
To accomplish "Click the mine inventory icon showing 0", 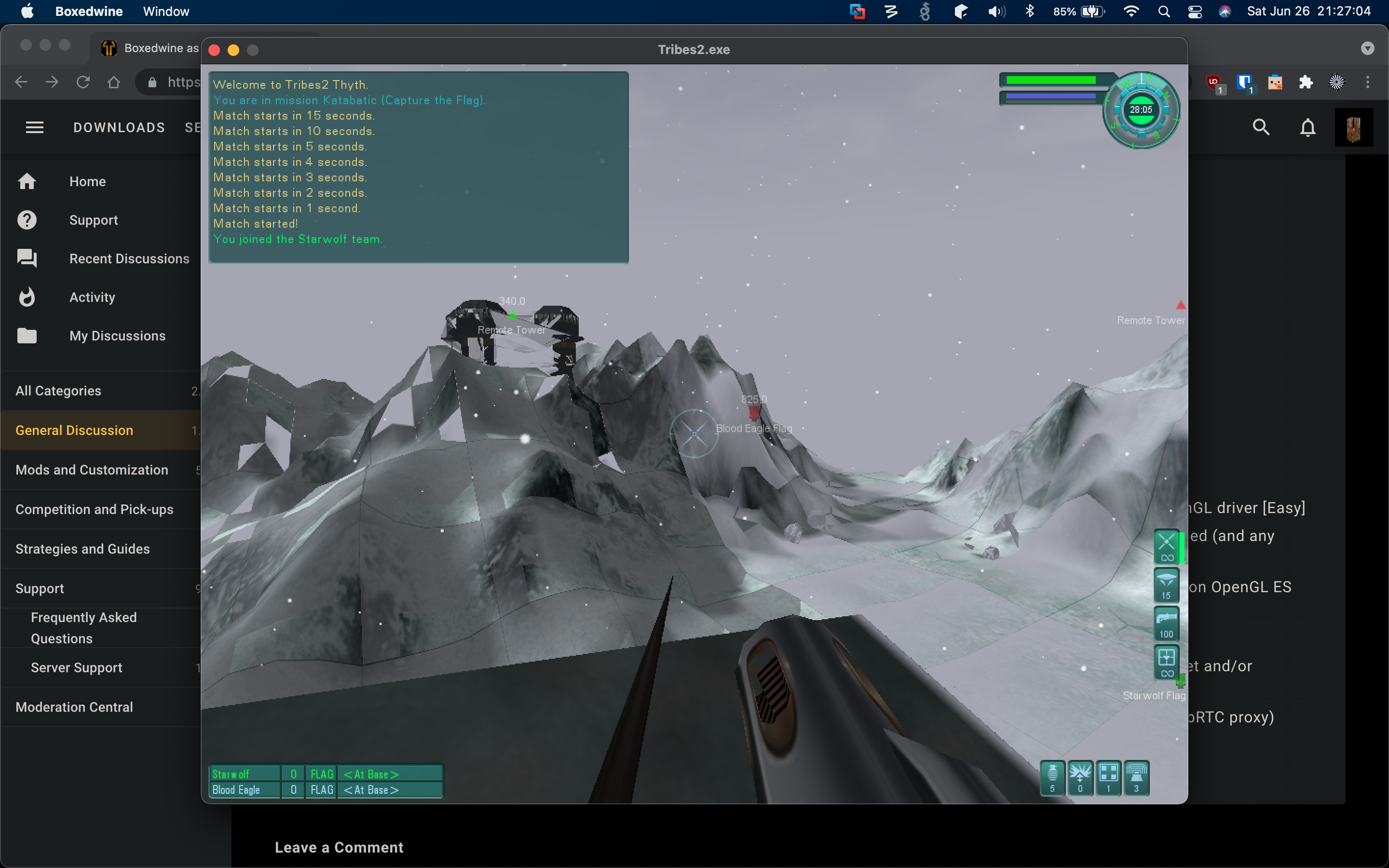I will click(x=1080, y=778).
